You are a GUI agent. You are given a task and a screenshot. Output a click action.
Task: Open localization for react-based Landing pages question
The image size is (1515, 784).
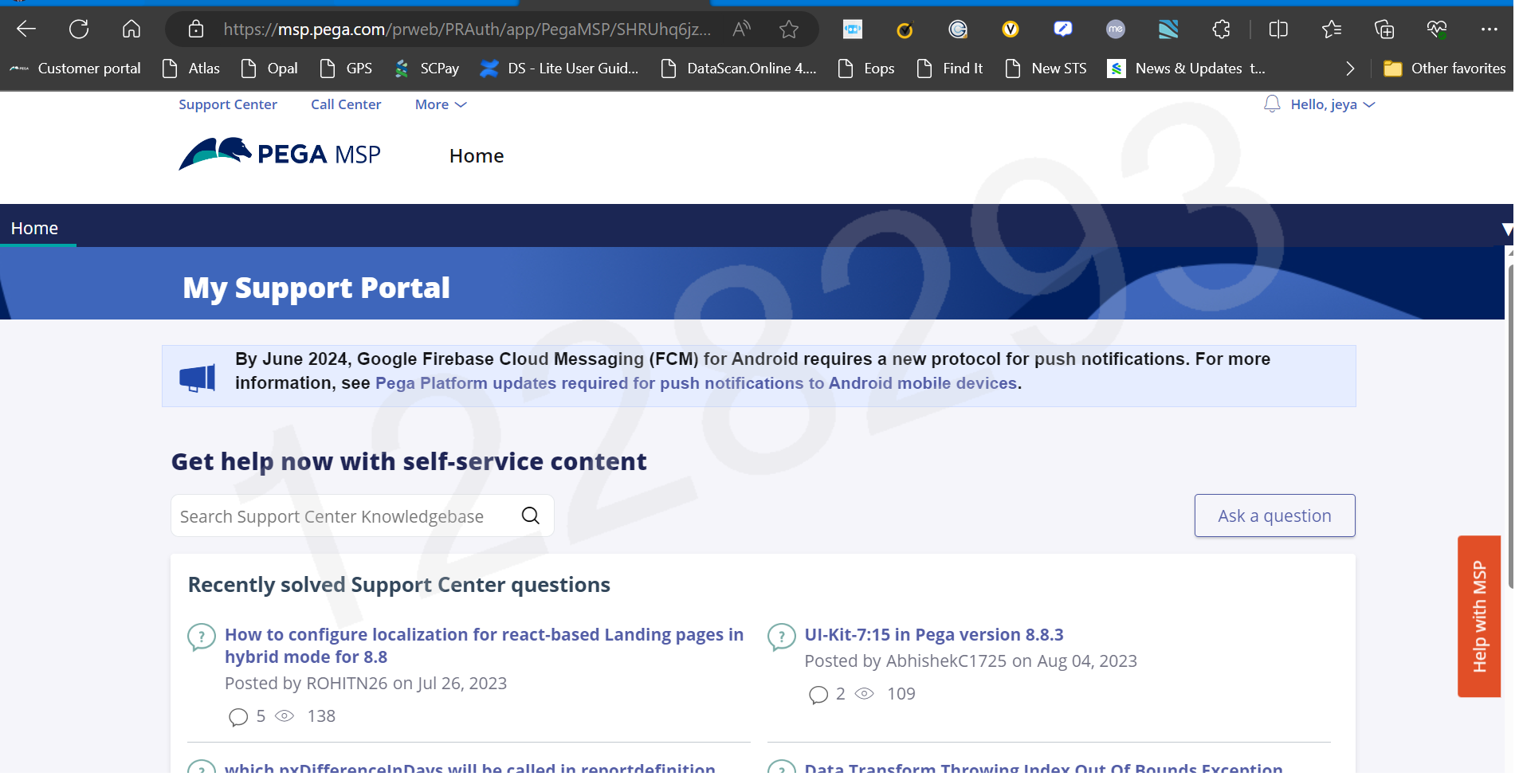click(484, 645)
